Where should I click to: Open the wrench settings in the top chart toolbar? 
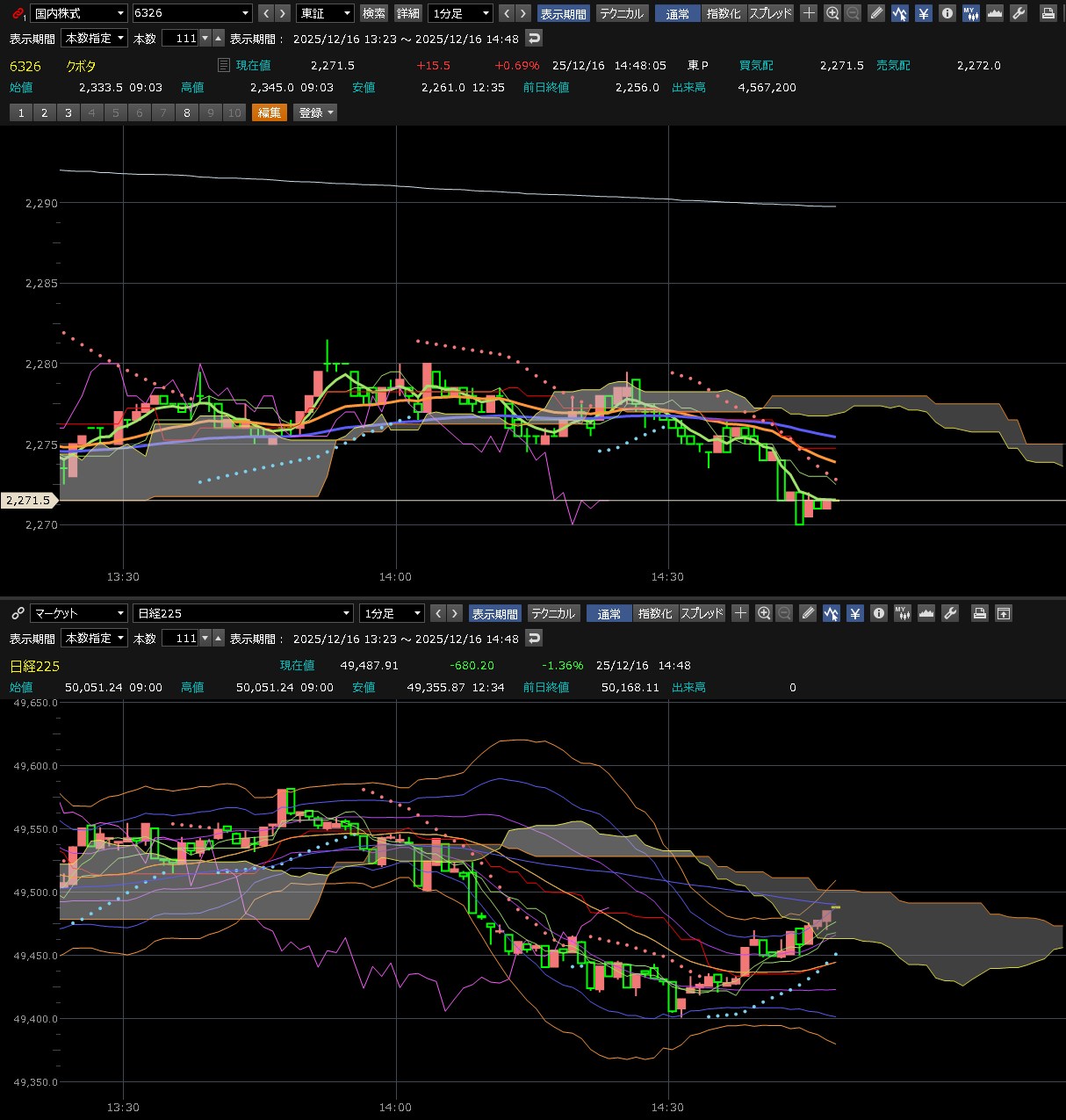tap(1019, 13)
